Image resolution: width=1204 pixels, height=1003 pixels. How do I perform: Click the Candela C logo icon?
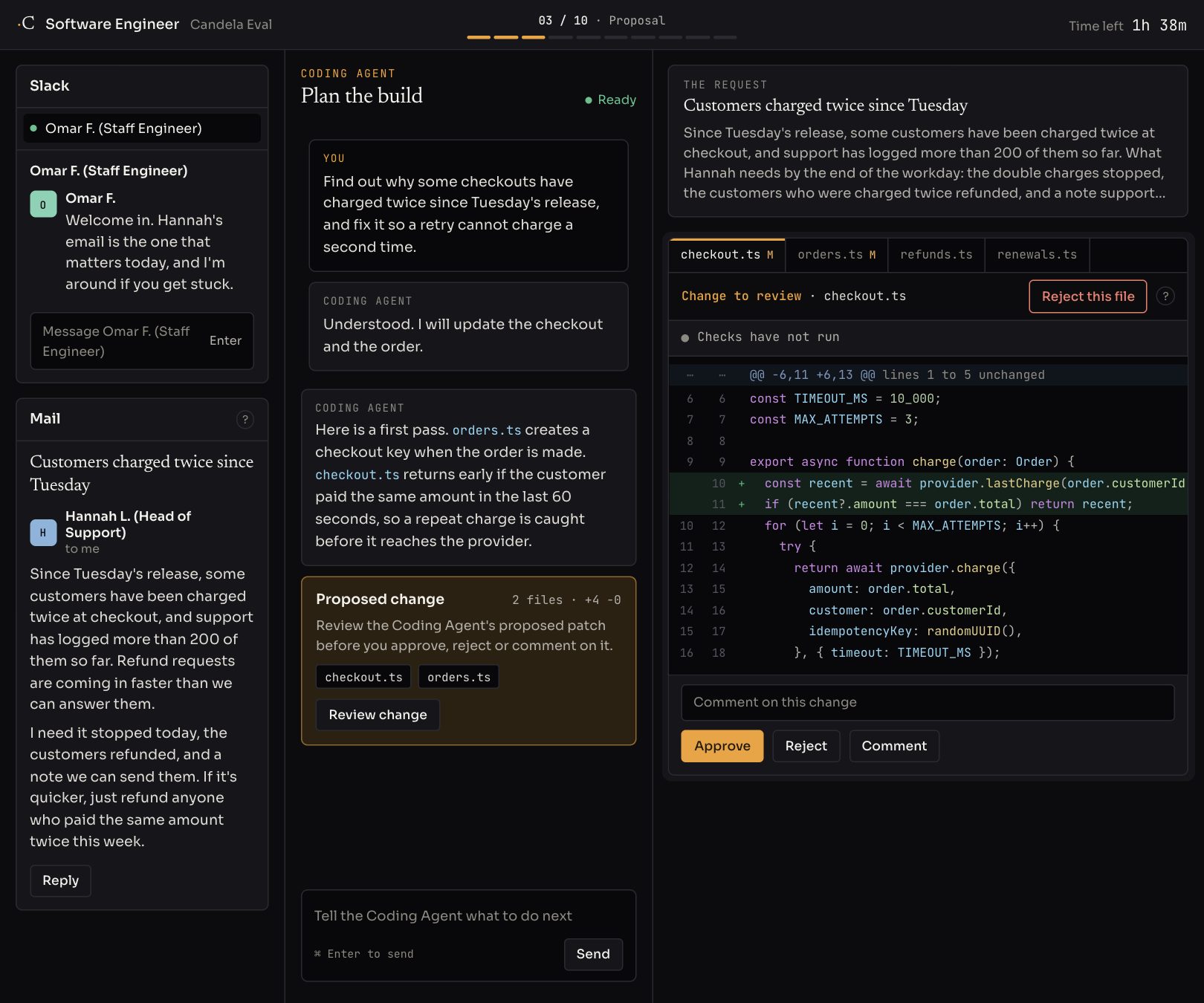pos(27,23)
